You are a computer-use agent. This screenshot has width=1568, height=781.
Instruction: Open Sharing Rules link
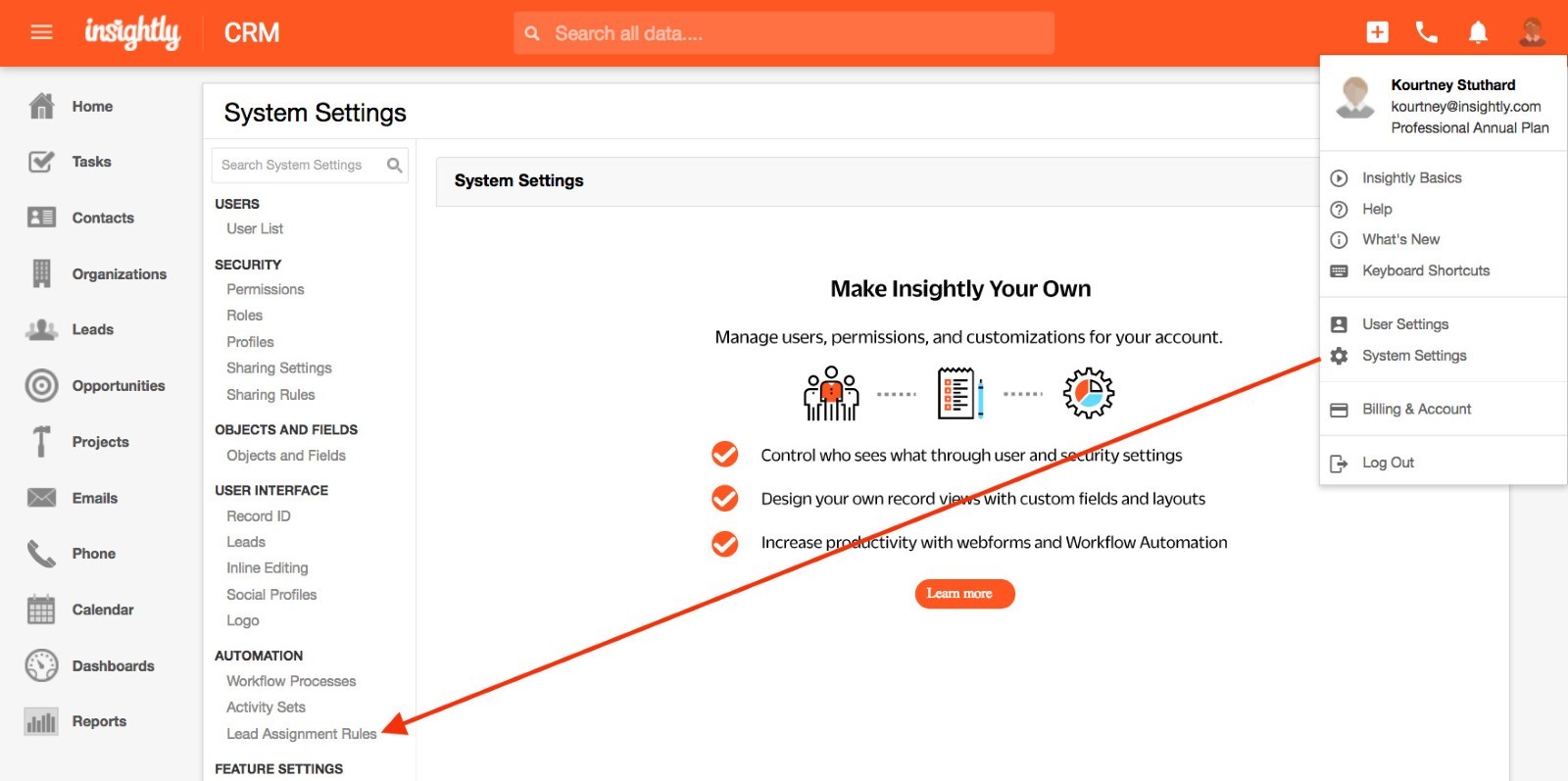click(270, 395)
